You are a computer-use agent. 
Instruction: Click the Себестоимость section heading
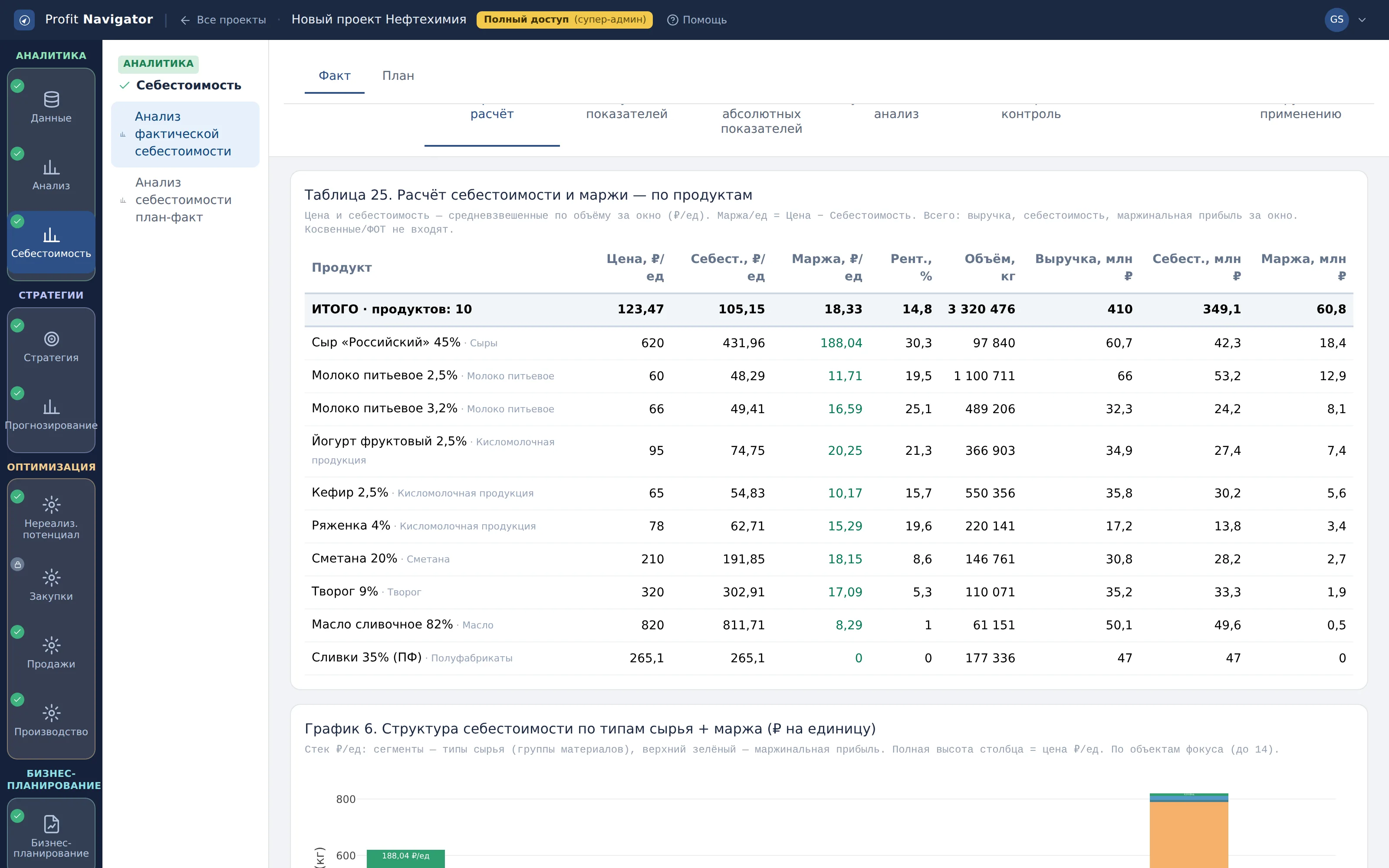coord(188,85)
